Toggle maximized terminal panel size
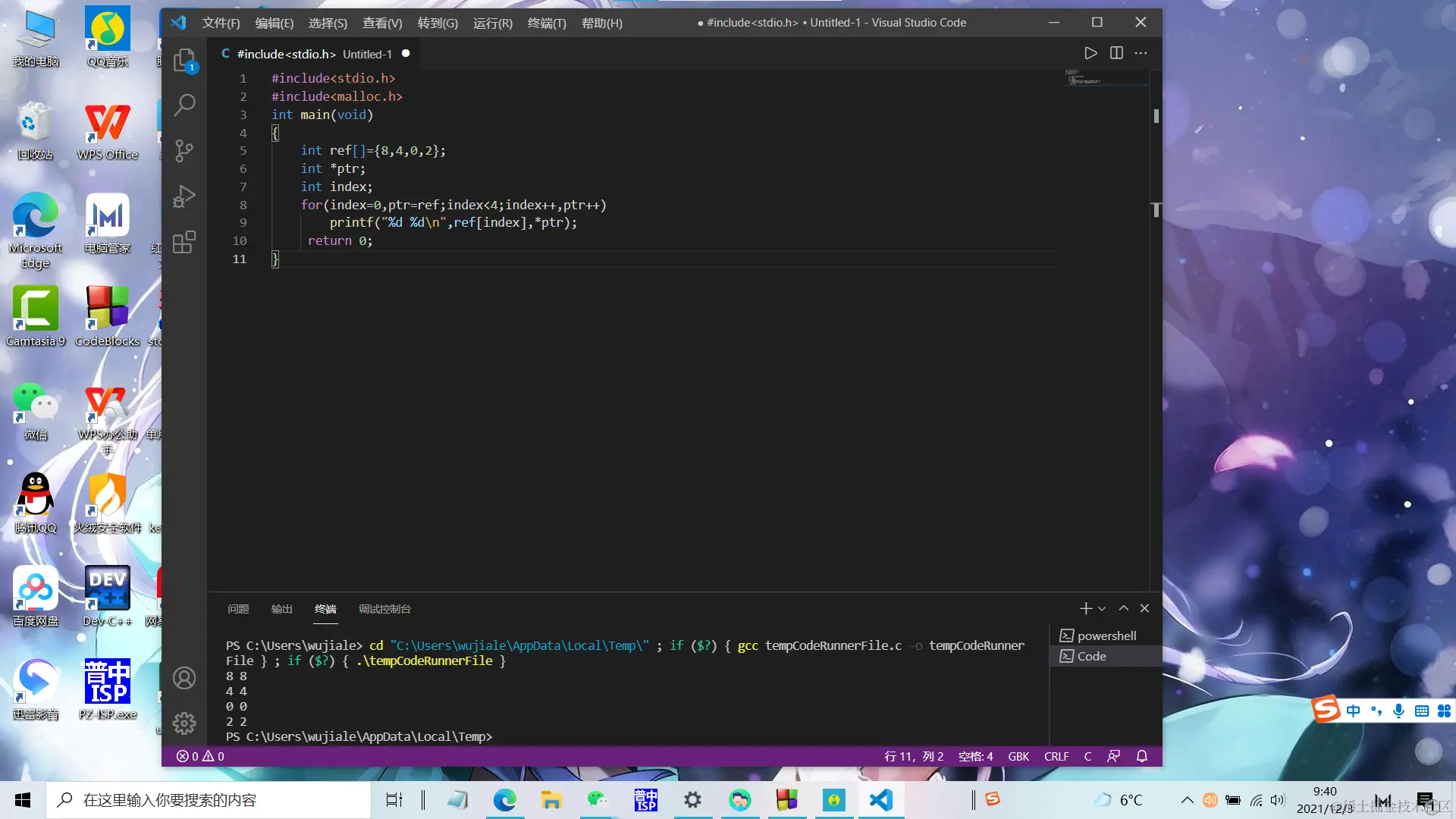This screenshot has height=819, width=1456. 1124,608
